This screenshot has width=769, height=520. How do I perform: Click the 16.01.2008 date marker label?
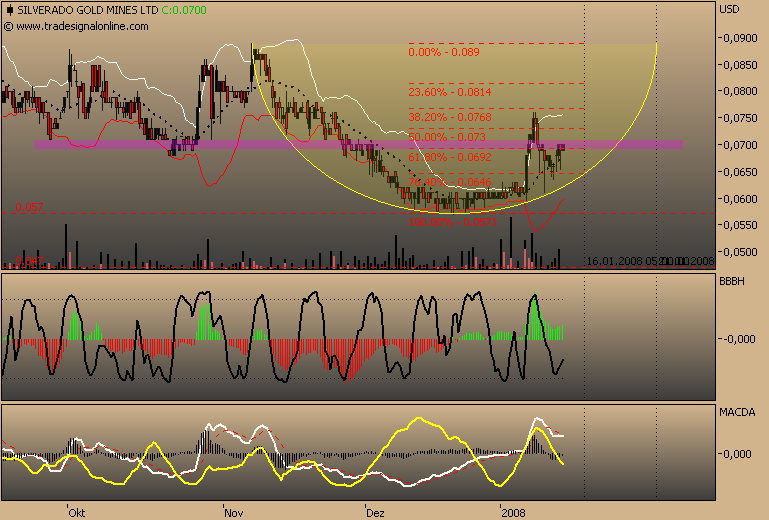tap(615, 261)
